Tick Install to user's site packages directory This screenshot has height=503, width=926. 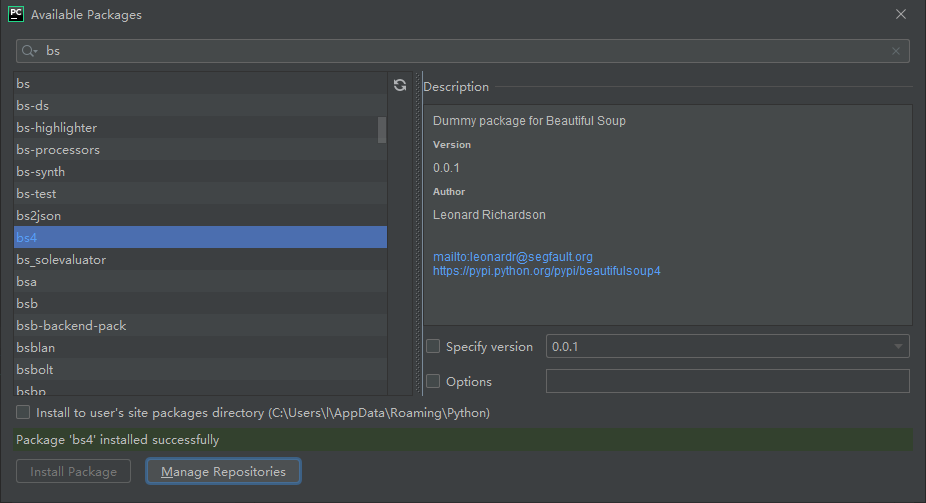click(x=23, y=412)
